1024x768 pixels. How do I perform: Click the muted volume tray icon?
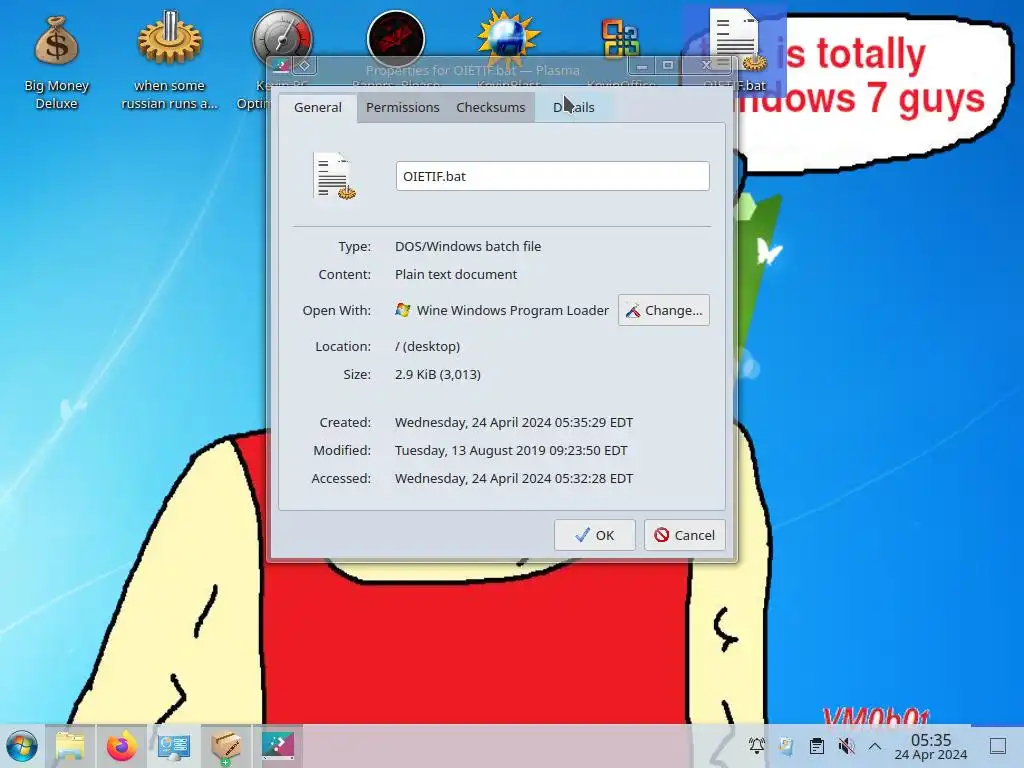pos(846,746)
